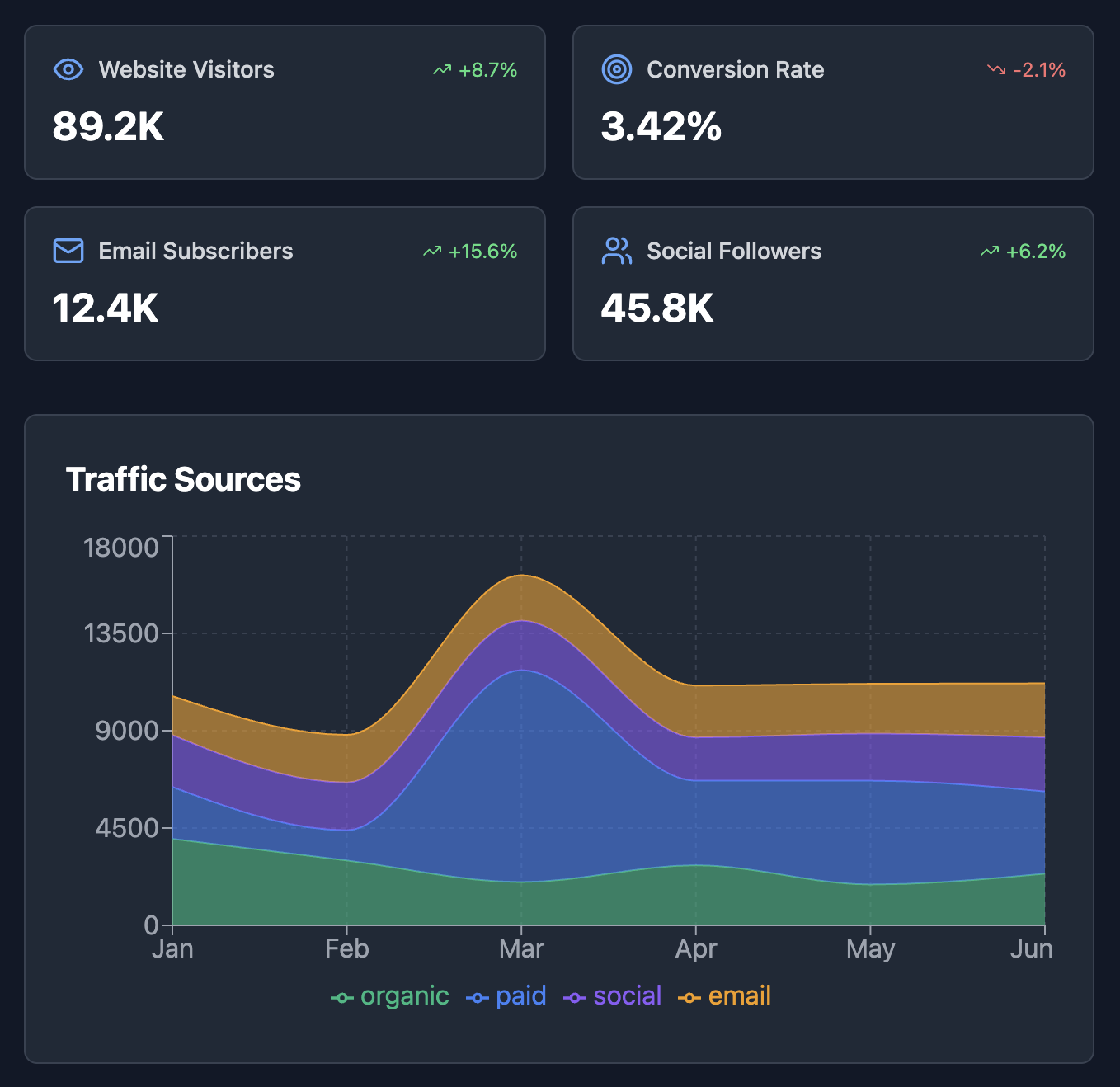Click the Apr label on the x-axis
This screenshot has width=1120, height=1087.
tap(695, 948)
